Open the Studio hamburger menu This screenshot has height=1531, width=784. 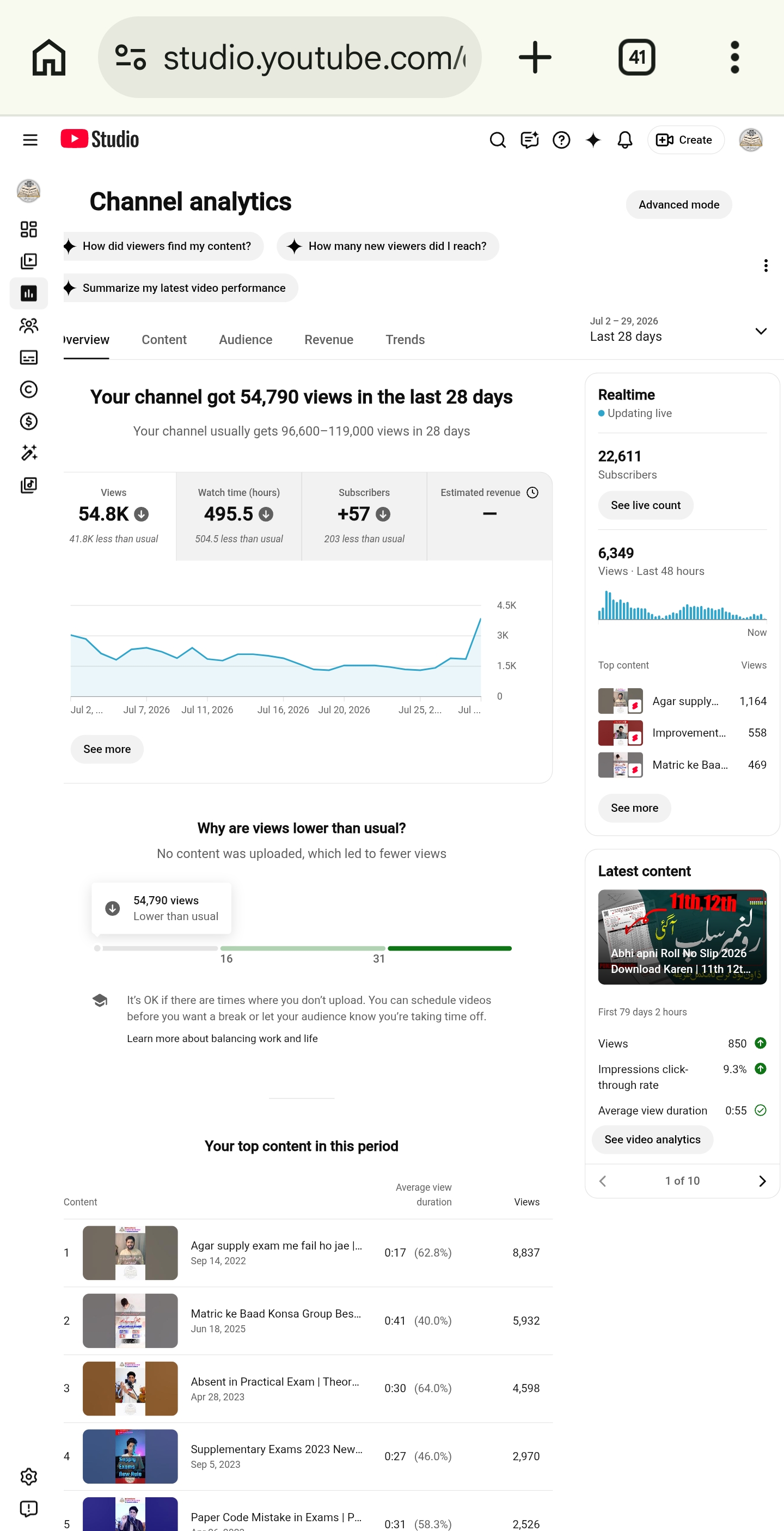30,140
